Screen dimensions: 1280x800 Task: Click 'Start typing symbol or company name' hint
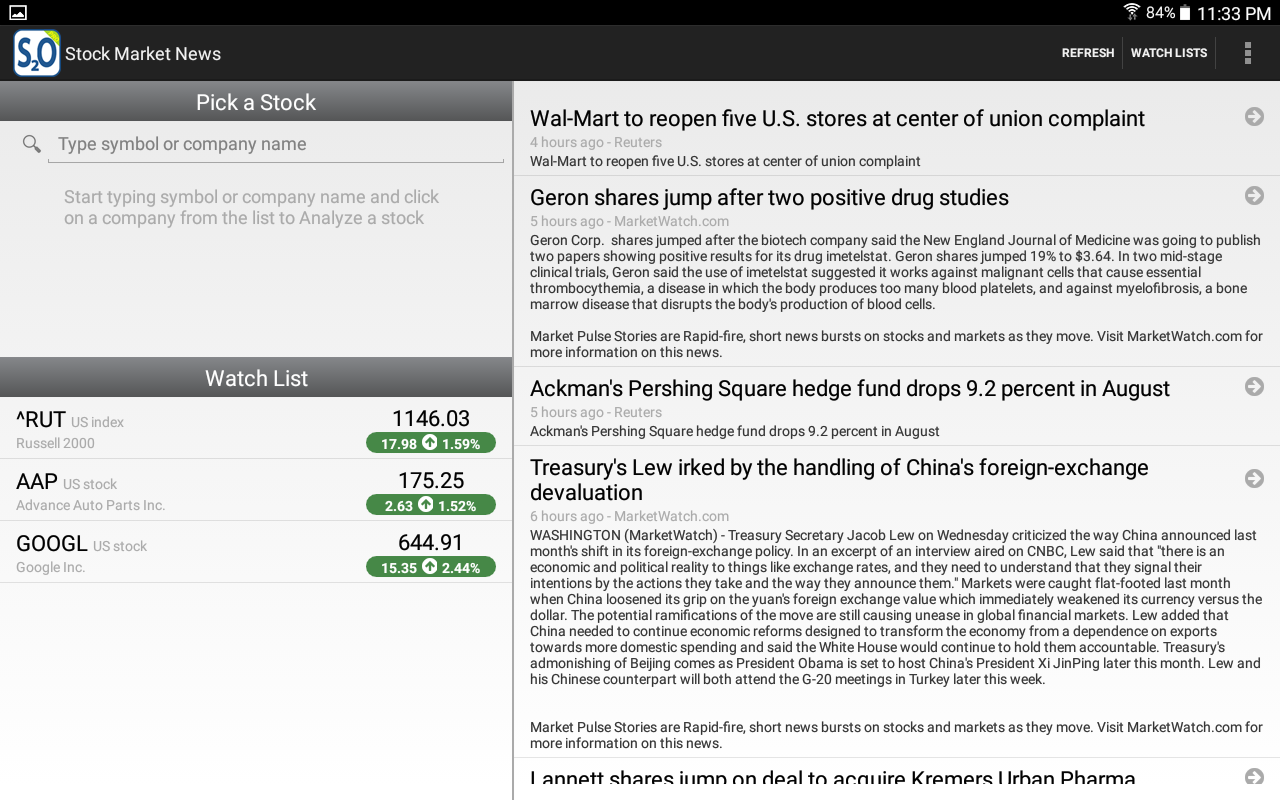(251, 208)
